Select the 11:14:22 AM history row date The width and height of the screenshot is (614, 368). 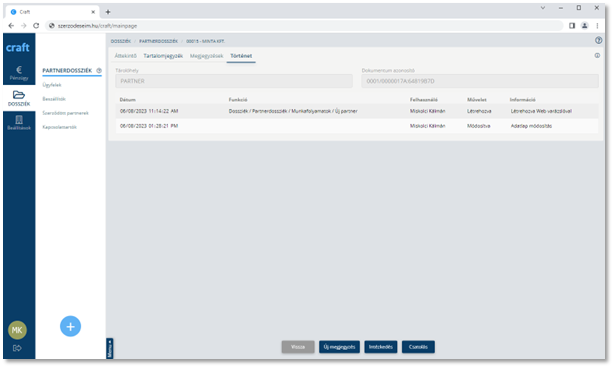click(149, 111)
